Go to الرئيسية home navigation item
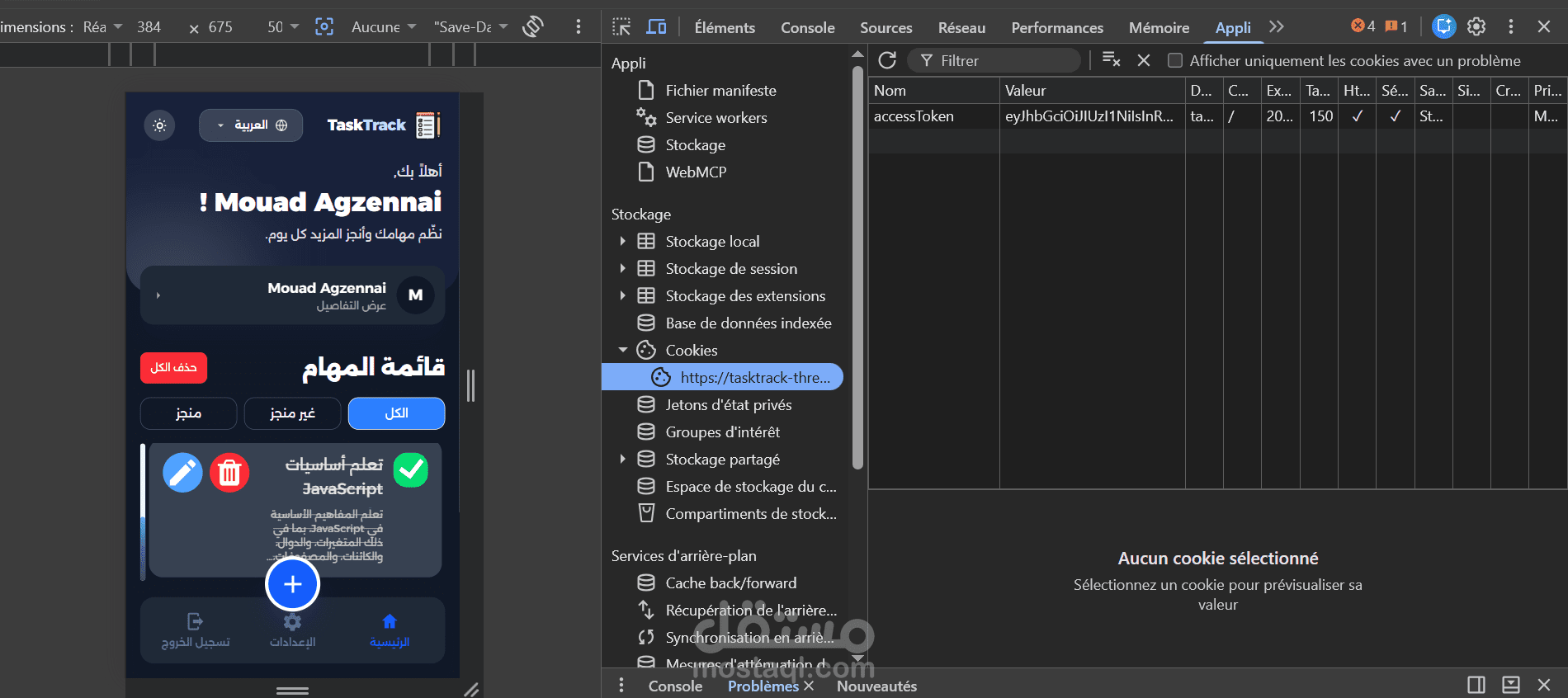Image resolution: width=1568 pixels, height=698 pixels. [x=390, y=631]
